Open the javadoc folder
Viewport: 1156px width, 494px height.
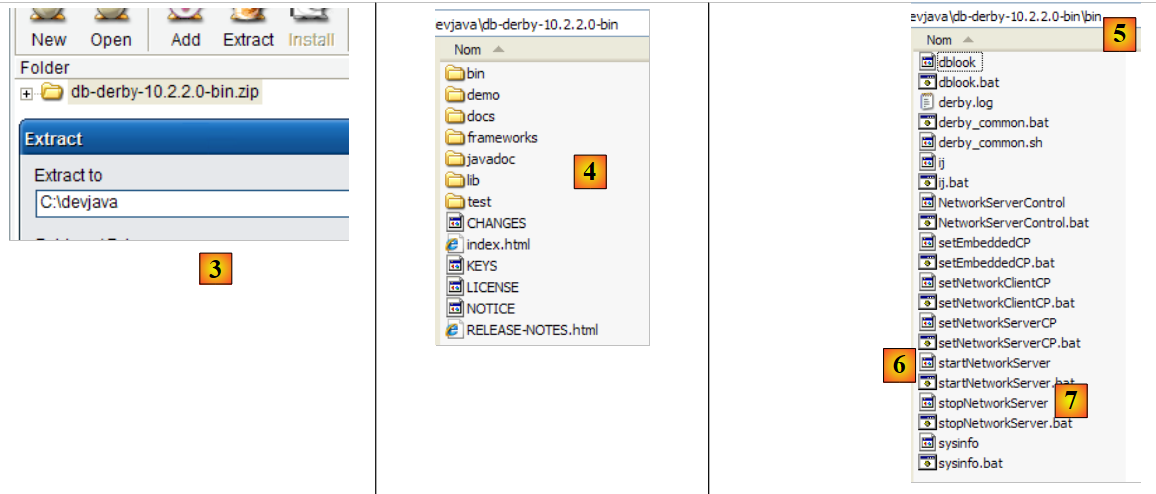[x=490, y=159]
